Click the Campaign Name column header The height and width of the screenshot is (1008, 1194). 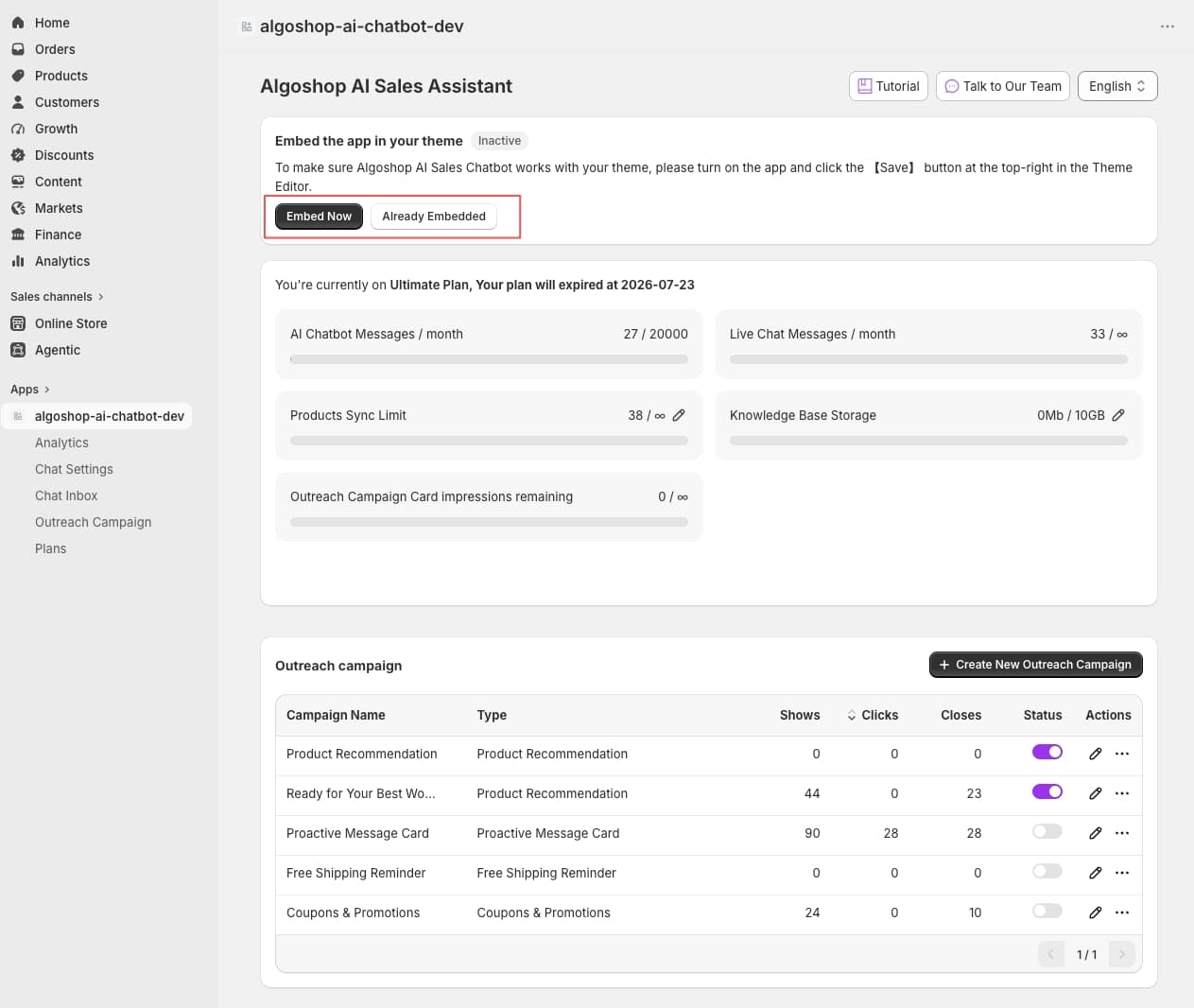(x=336, y=715)
